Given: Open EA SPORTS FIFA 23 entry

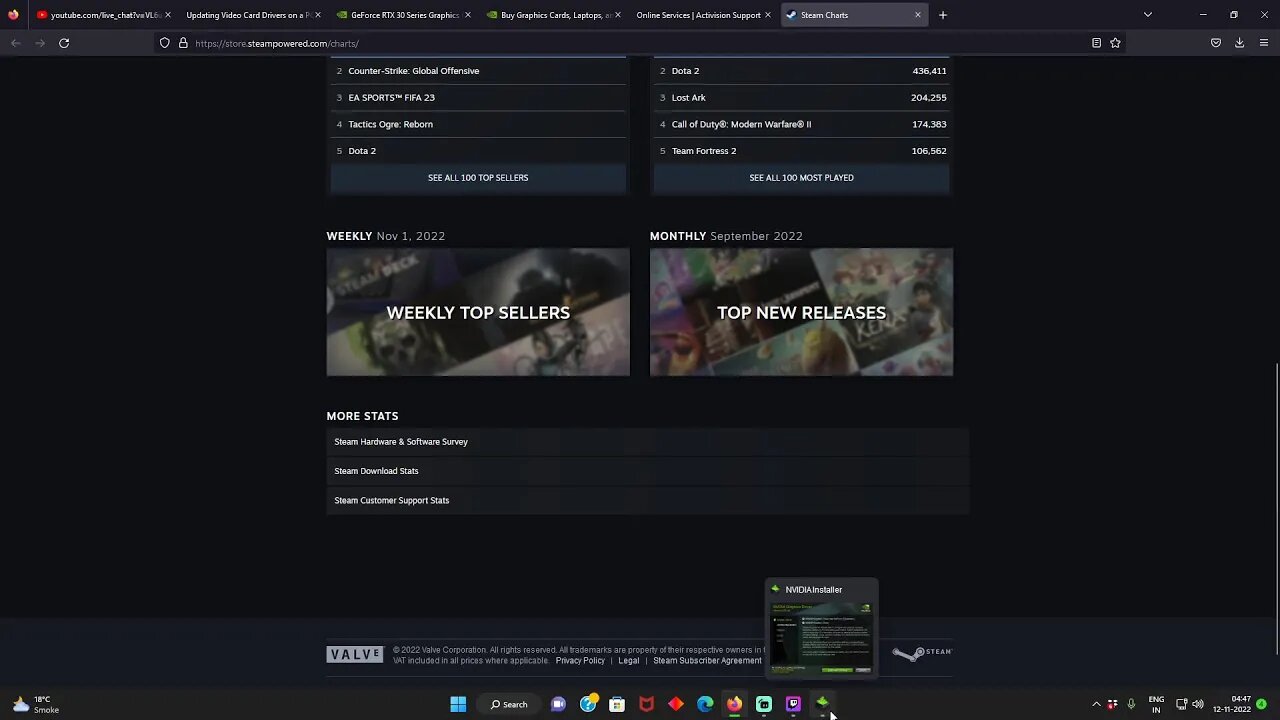Looking at the screenshot, I should (478, 97).
